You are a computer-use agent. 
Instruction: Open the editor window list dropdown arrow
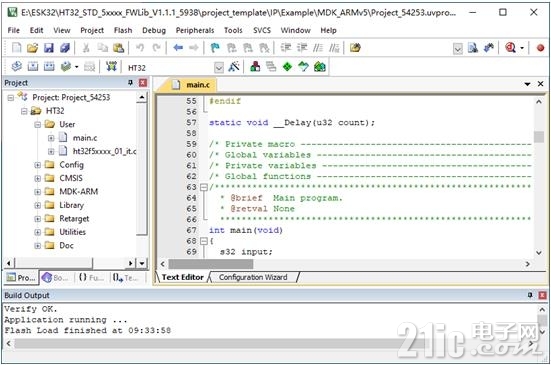(x=527, y=84)
